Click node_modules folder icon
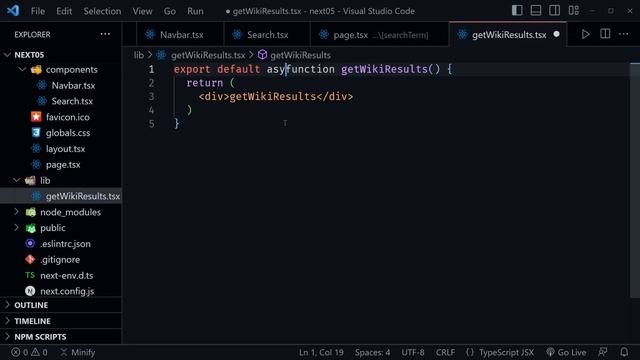This screenshot has height=360, width=640. point(30,212)
